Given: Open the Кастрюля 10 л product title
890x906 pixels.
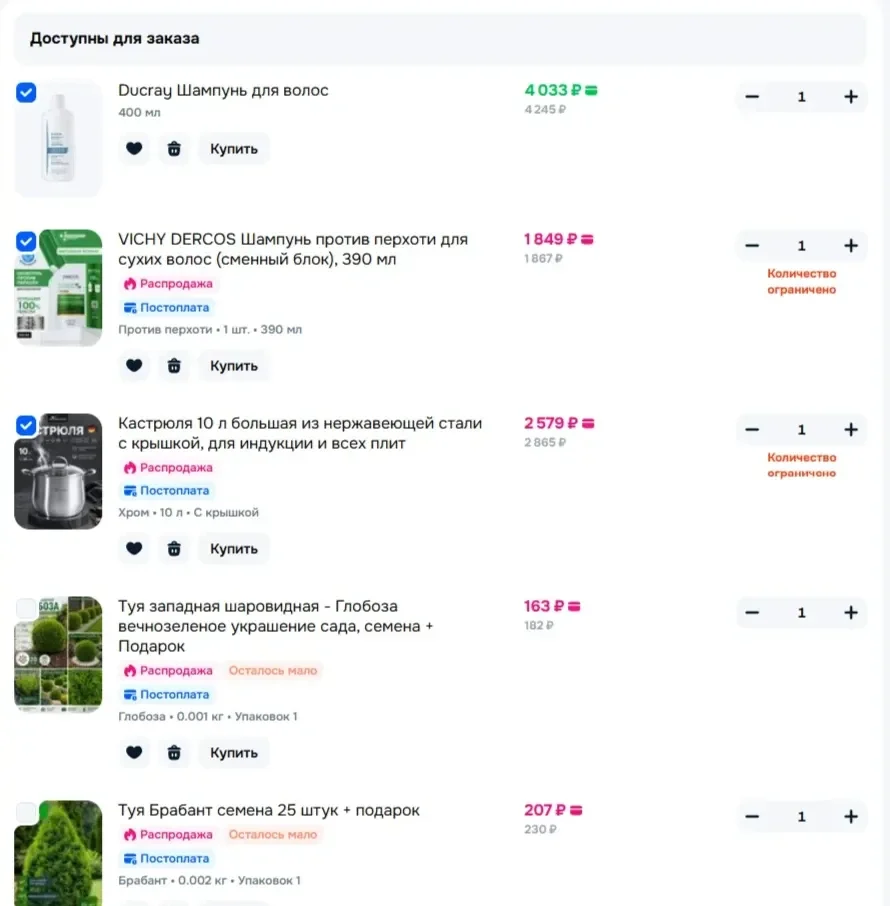Looking at the screenshot, I should tap(300, 433).
